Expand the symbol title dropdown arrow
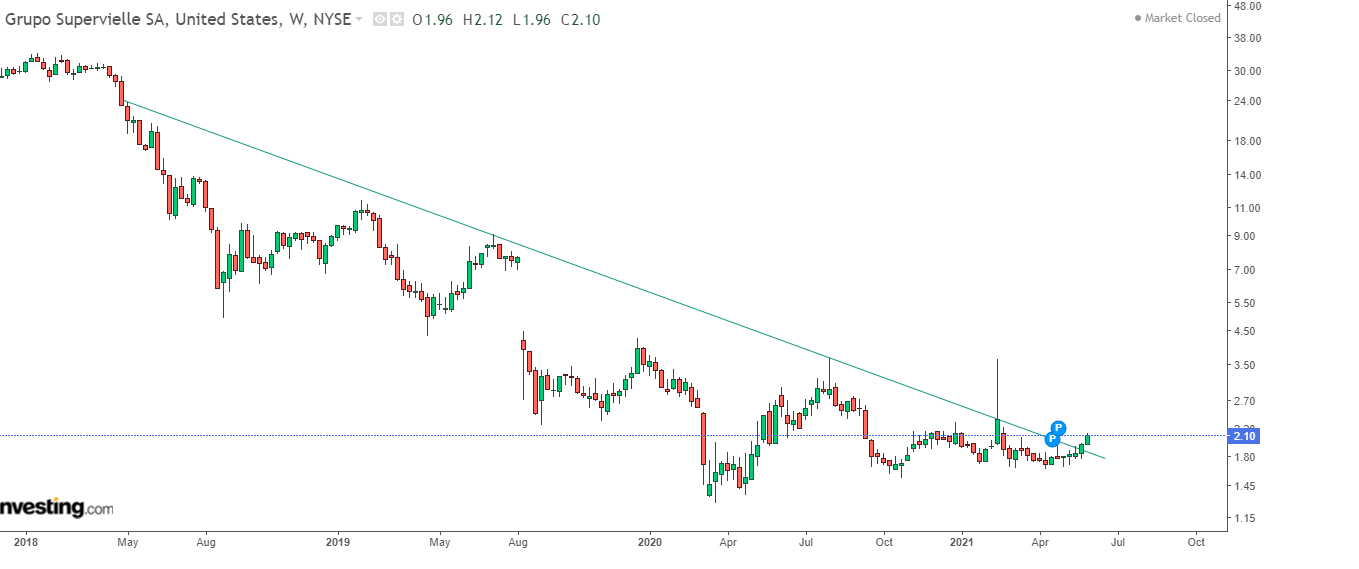This screenshot has height=569, width=1359. pyautogui.click(x=359, y=20)
